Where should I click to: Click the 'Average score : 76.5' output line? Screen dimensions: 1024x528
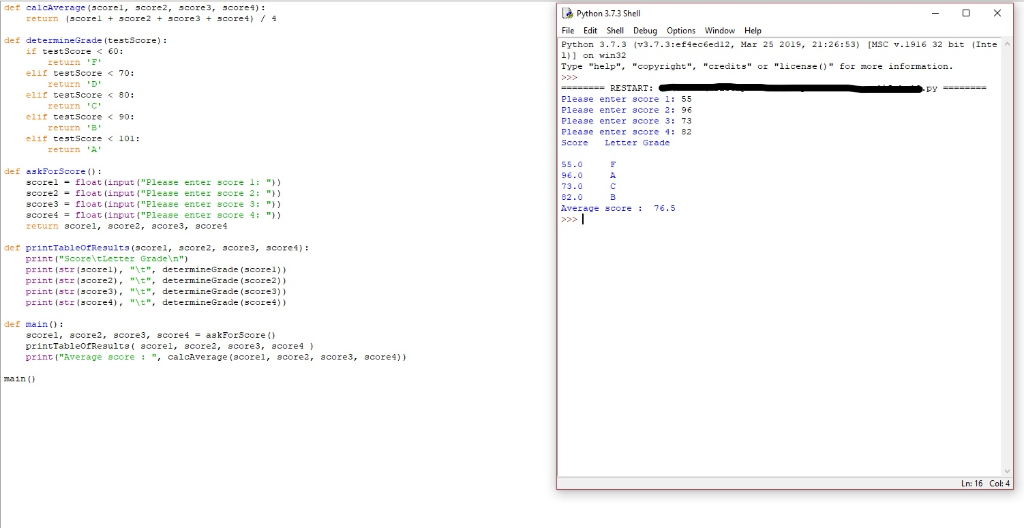(618, 208)
